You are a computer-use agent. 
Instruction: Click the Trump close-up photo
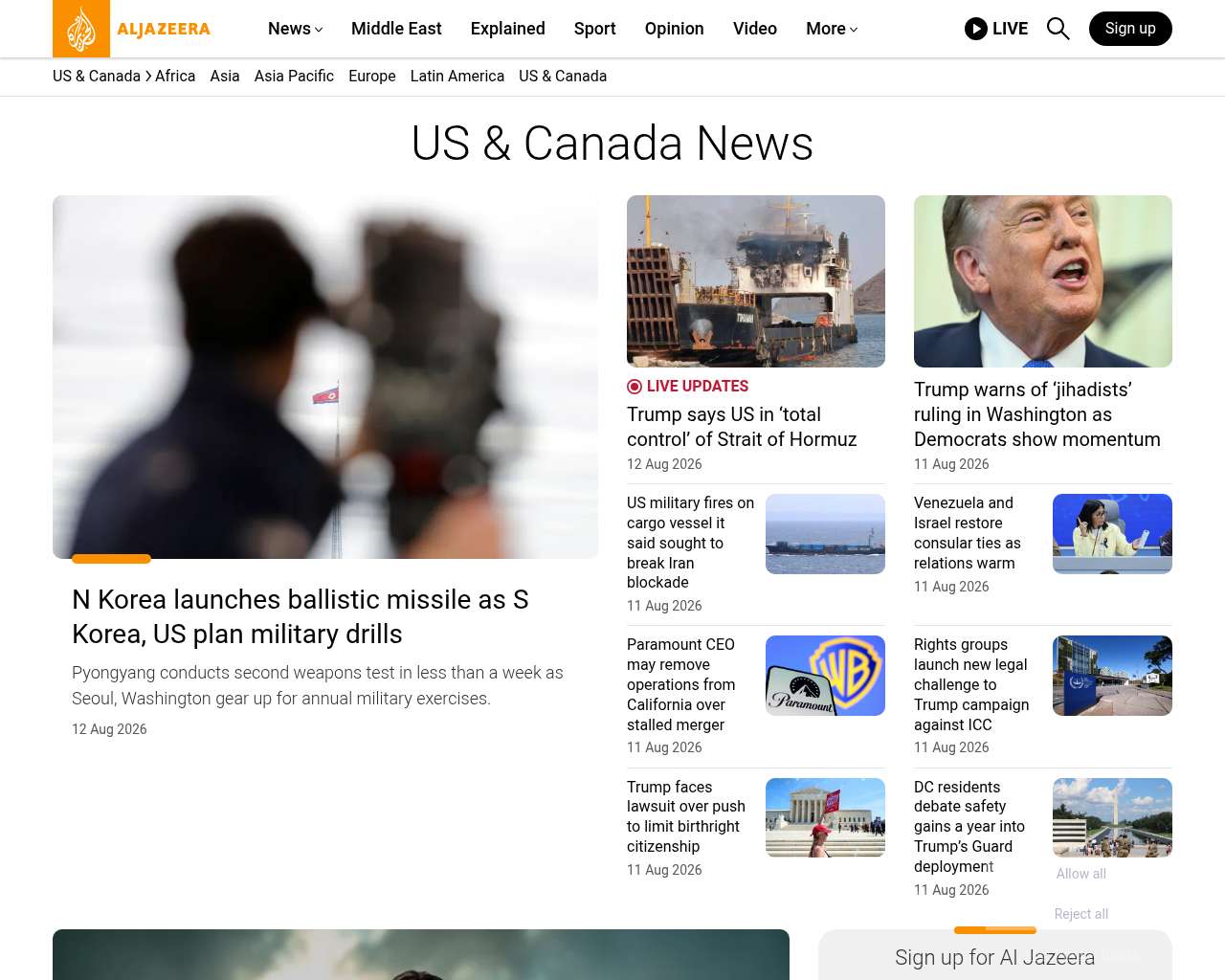coord(1043,281)
